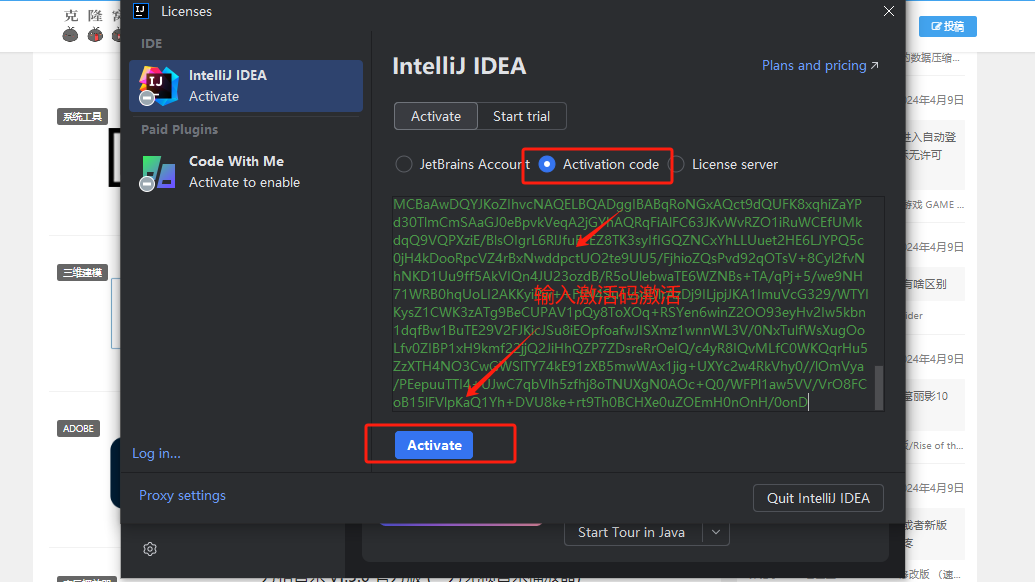
Task: Click the Code With Me plugin icon
Action: pyautogui.click(x=158, y=173)
